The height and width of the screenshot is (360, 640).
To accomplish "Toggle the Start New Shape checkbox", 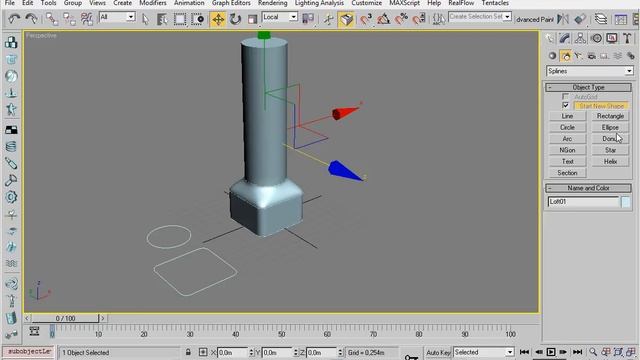I will pos(565,106).
